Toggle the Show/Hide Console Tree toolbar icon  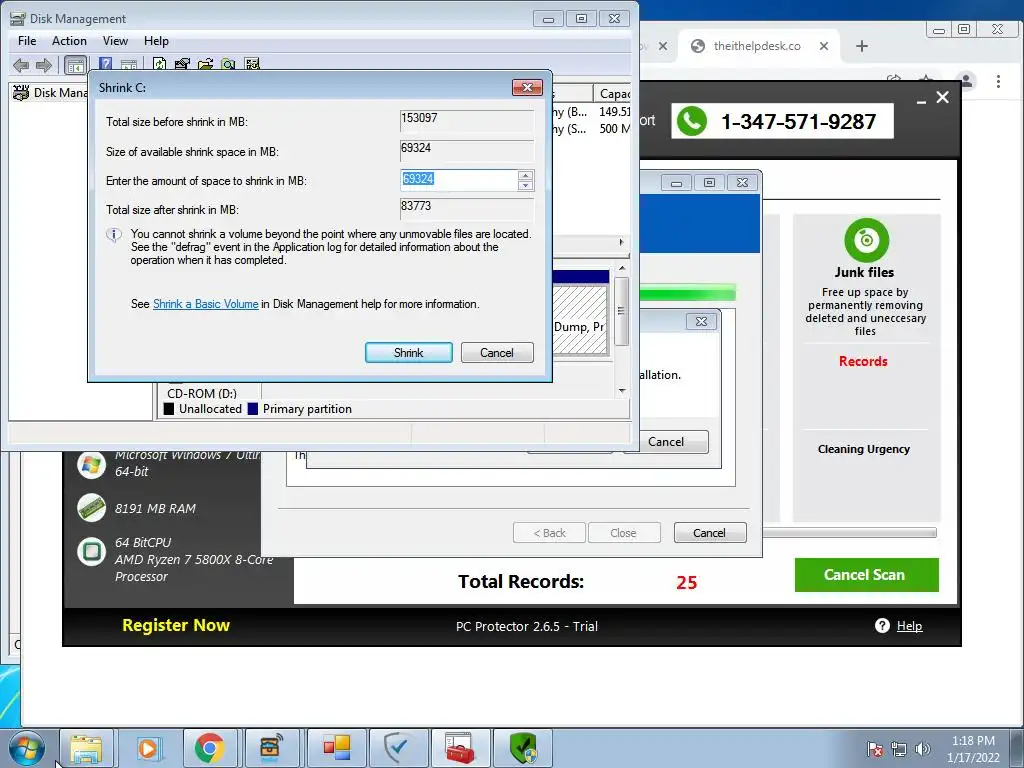(x=75, y=65)
